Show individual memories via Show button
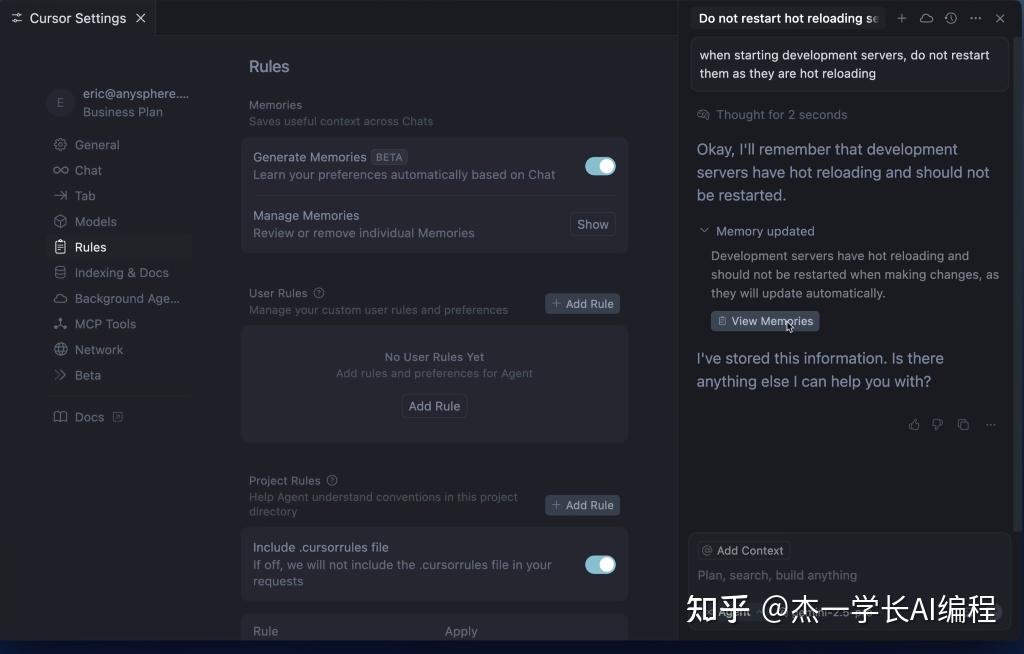 tap(592, 224)
